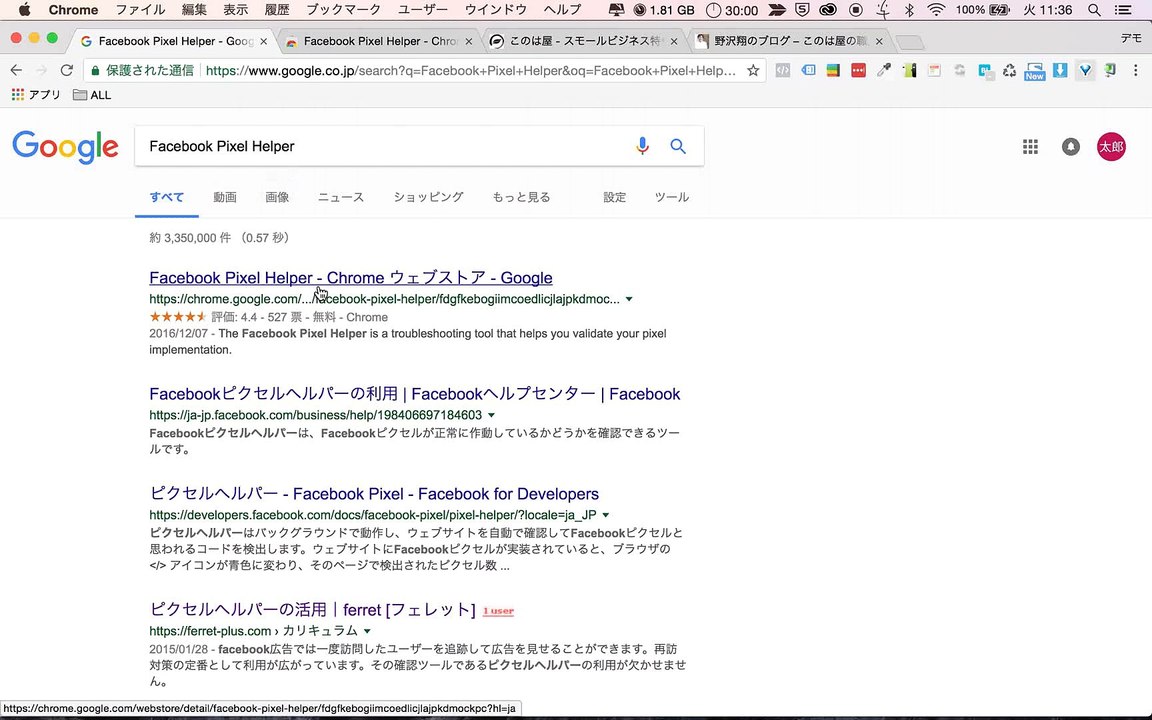Open the Google apps grid
Screen dimensions: 1152x720
pyautogui.click(x=1031, y=147)
